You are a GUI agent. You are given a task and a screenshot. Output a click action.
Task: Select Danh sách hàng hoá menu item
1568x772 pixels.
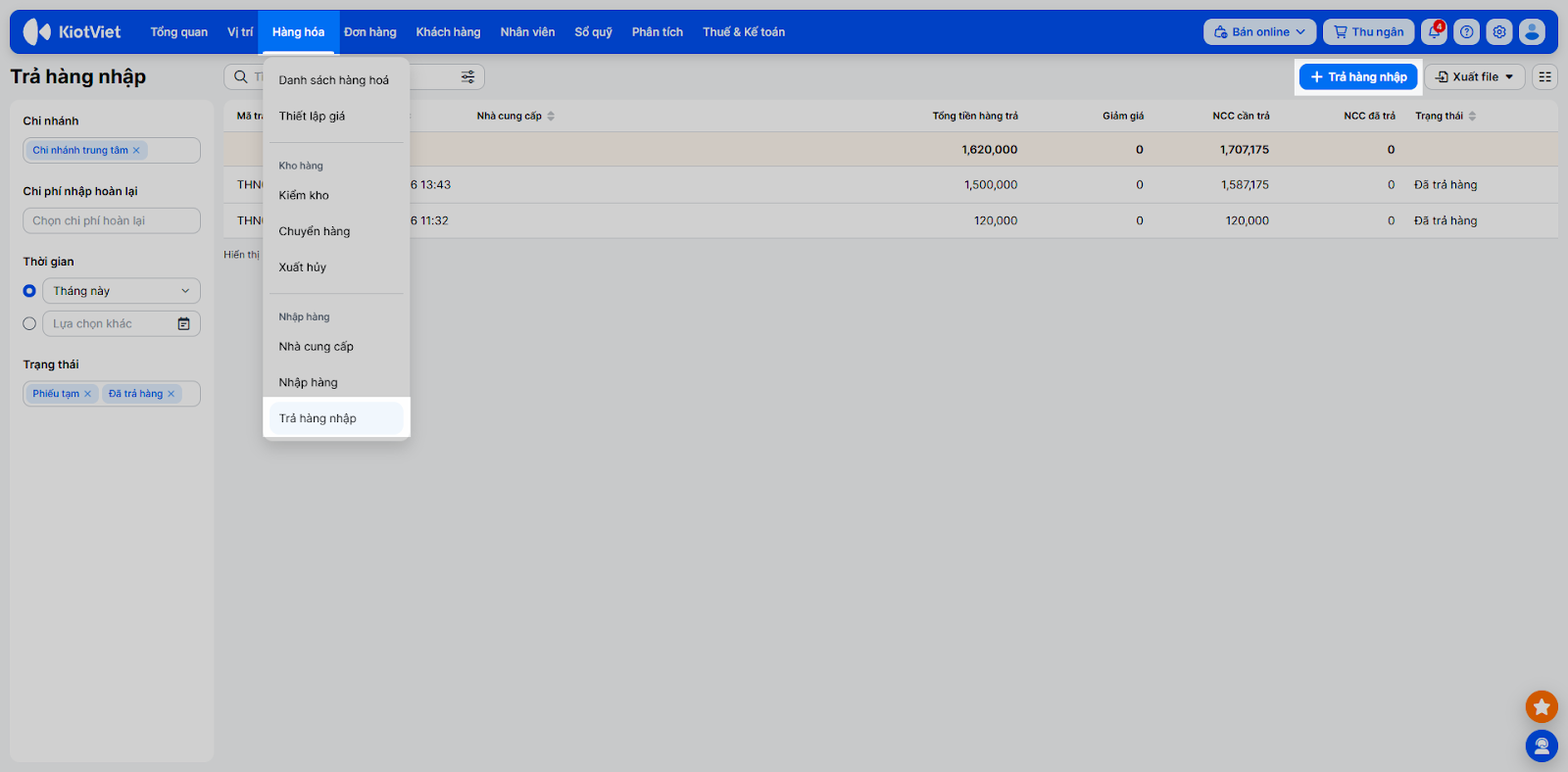[x=336, y=80]
